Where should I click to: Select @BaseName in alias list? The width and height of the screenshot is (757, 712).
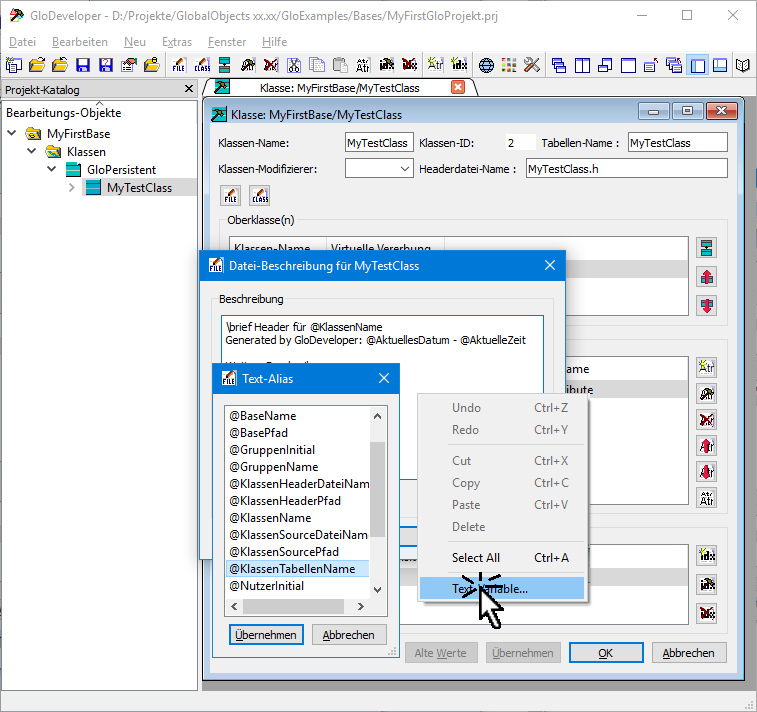297,416
